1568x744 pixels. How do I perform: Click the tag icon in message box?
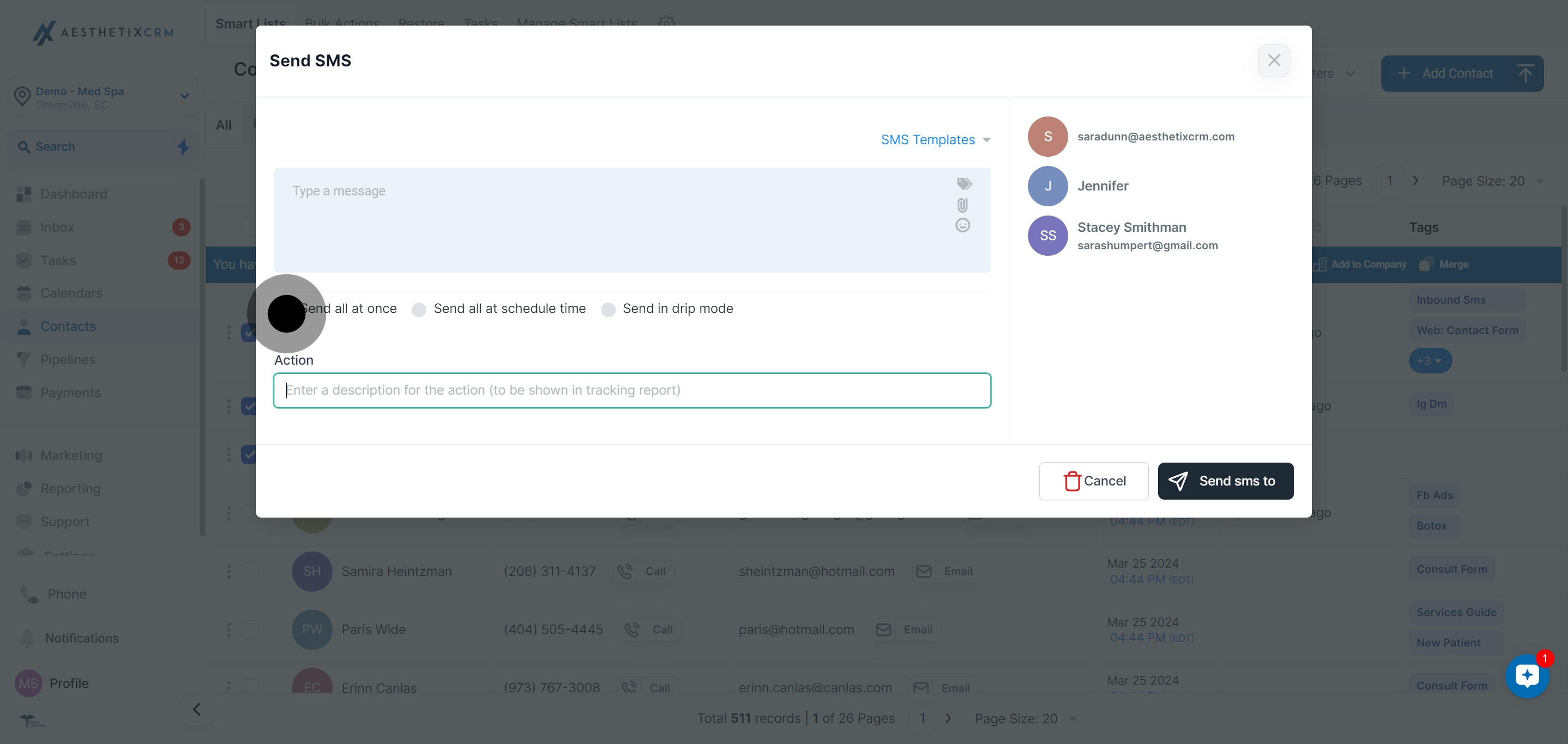964,184
